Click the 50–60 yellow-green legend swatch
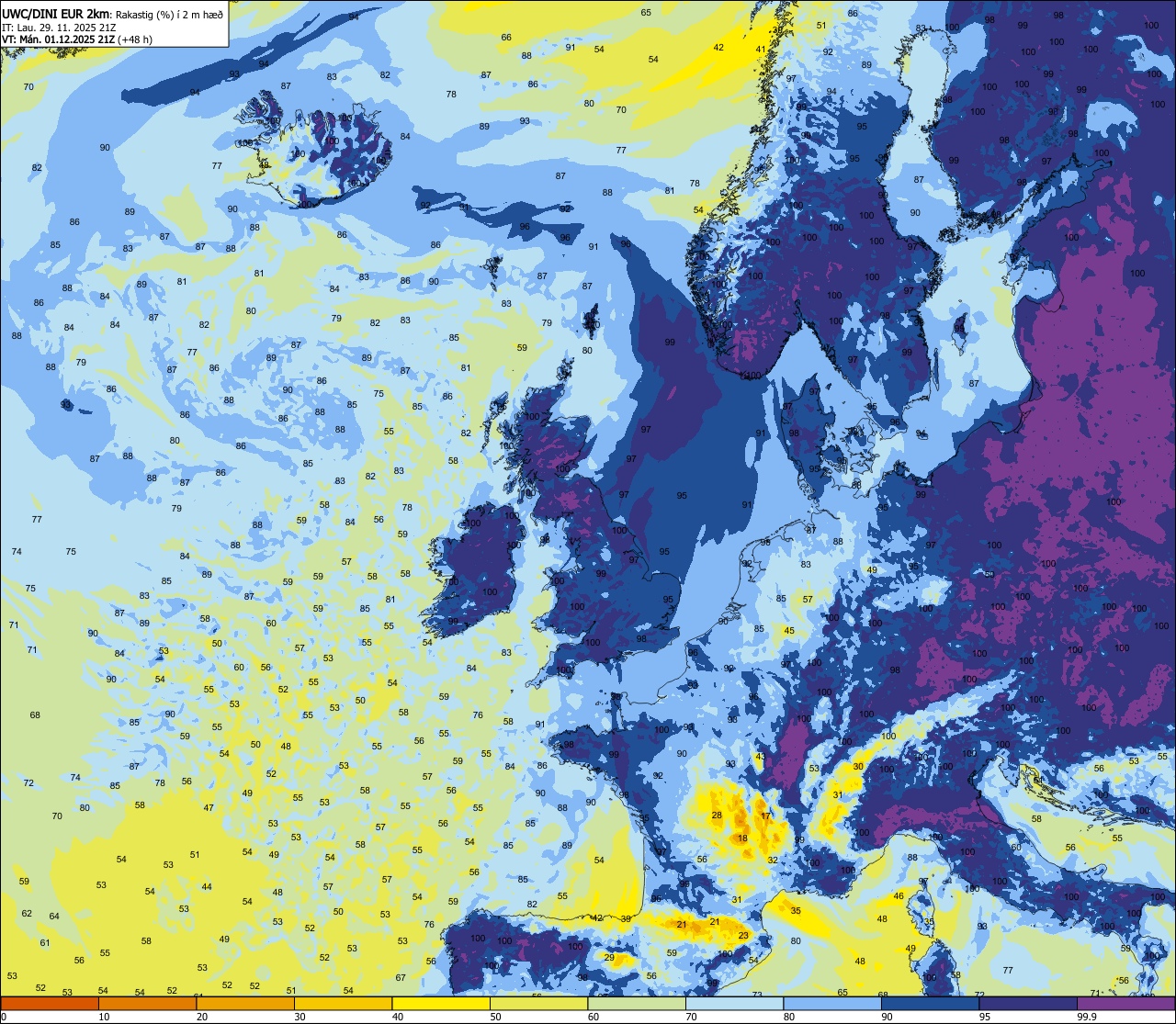This screenshot has height=1024, width=1176. tap(538, 1003)
